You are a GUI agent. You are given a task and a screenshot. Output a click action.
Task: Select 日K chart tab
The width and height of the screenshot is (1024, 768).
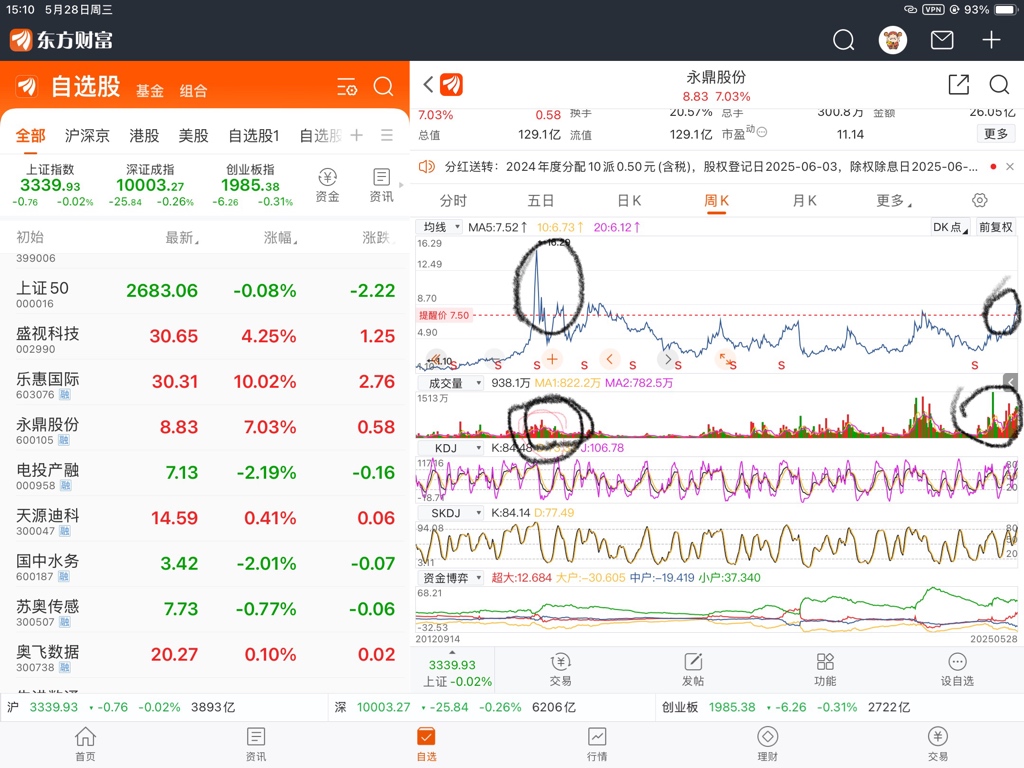point(629,200)
